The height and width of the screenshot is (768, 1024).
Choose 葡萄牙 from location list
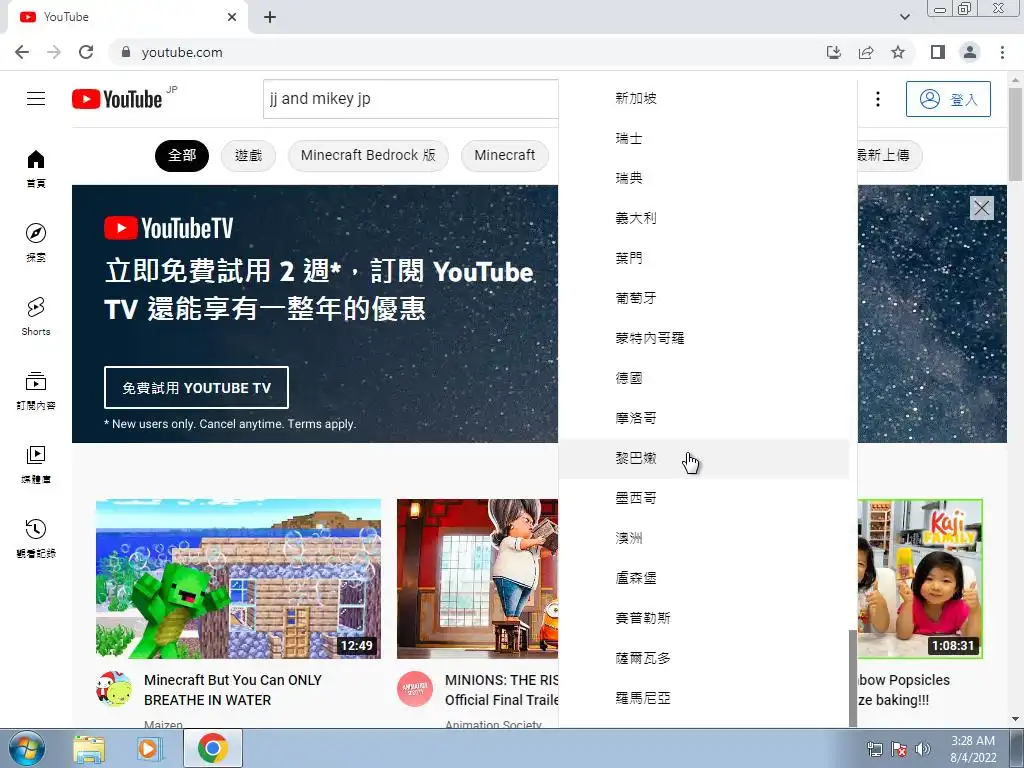[704, 298]
